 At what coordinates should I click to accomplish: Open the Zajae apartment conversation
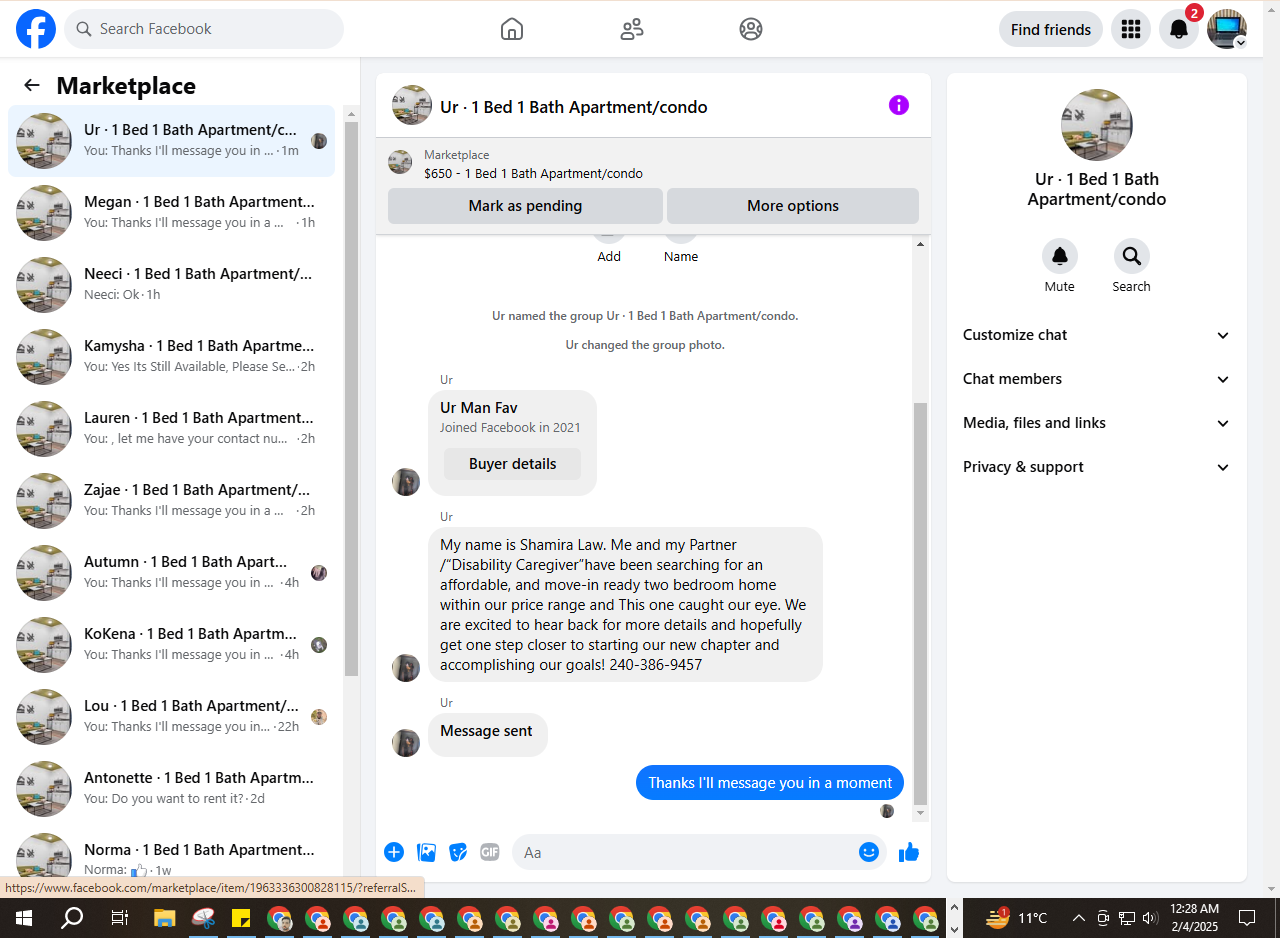pyautogui.click(x=171, y=500)
